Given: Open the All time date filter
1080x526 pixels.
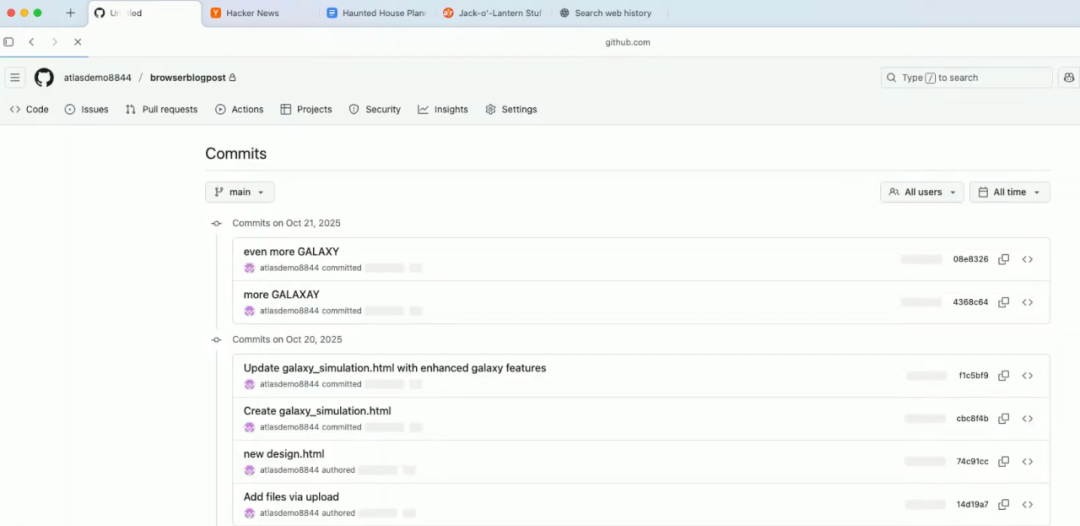Looking at the screenshot, I should pos(1009,192).
